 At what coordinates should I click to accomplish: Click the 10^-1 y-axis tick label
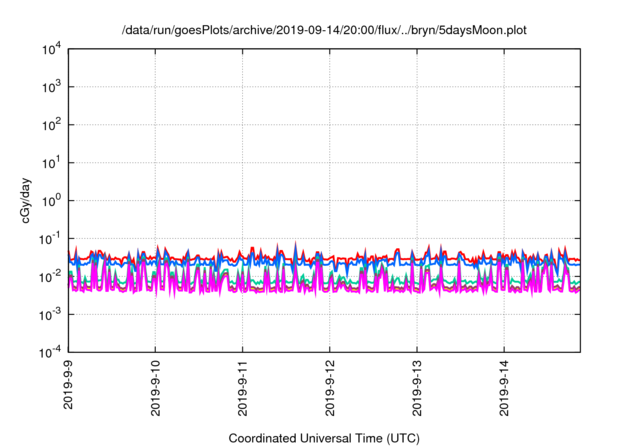point(50,239)
